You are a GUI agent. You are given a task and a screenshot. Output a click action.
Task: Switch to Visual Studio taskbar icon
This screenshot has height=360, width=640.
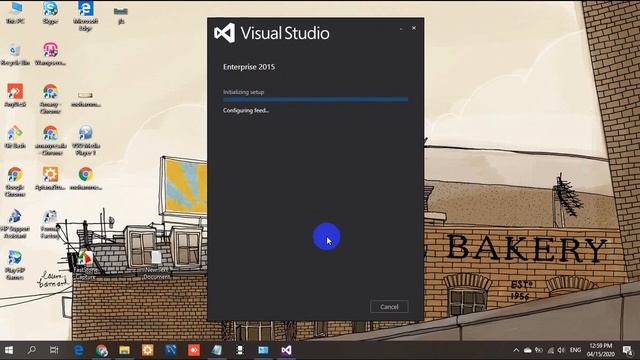[x=287, y=350]
